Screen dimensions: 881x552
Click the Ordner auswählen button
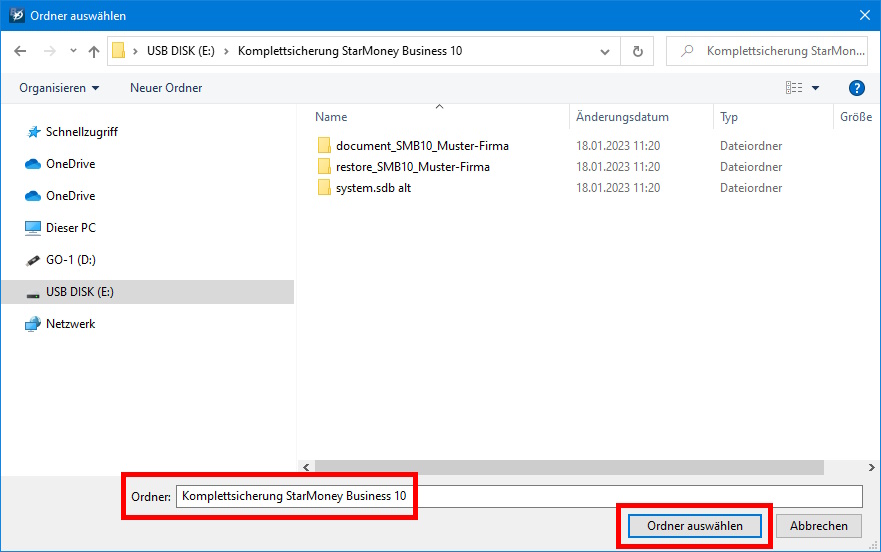[x=695, y=526]
